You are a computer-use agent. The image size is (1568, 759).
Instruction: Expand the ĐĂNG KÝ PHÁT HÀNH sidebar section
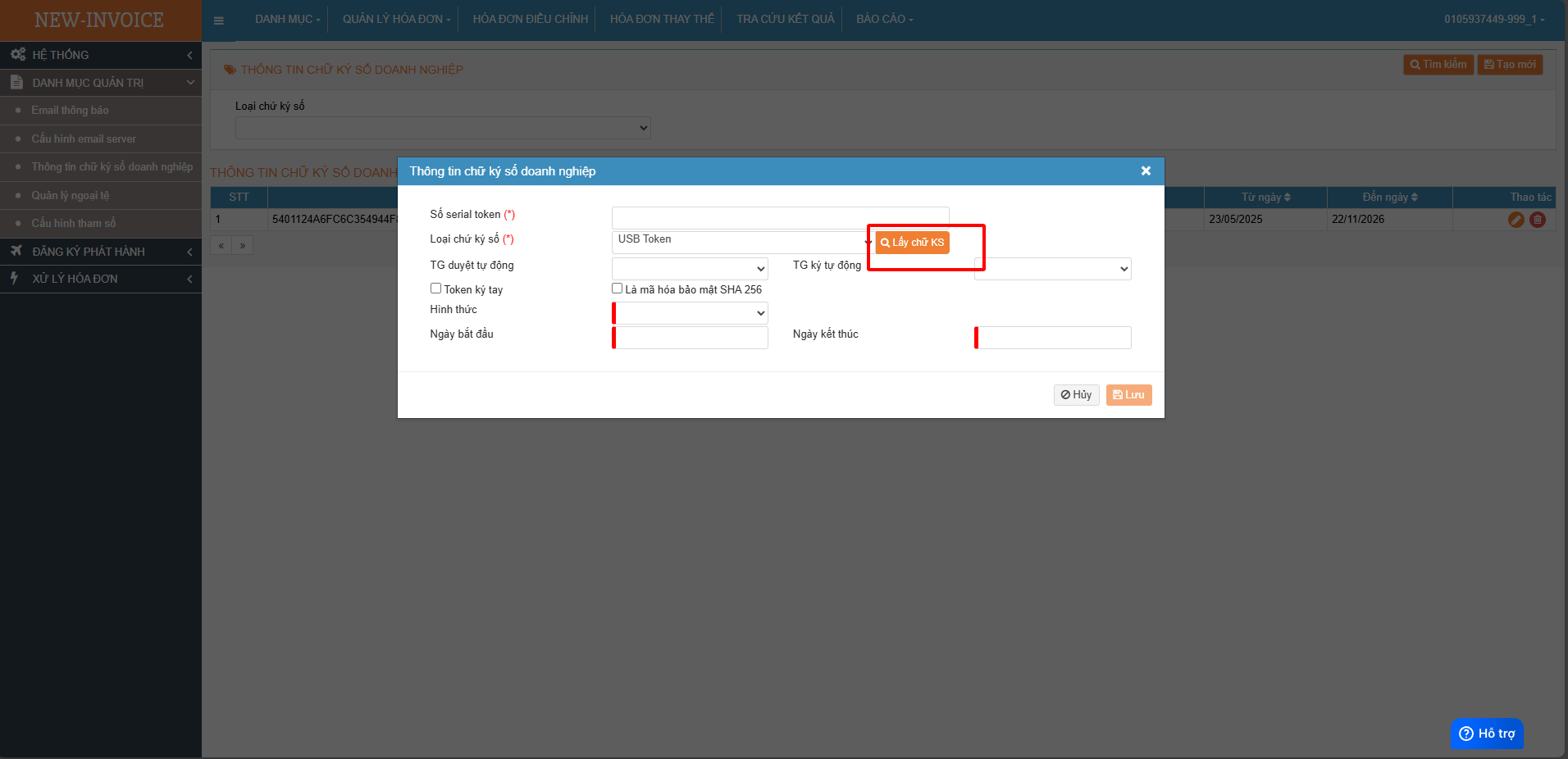[101, 252]
